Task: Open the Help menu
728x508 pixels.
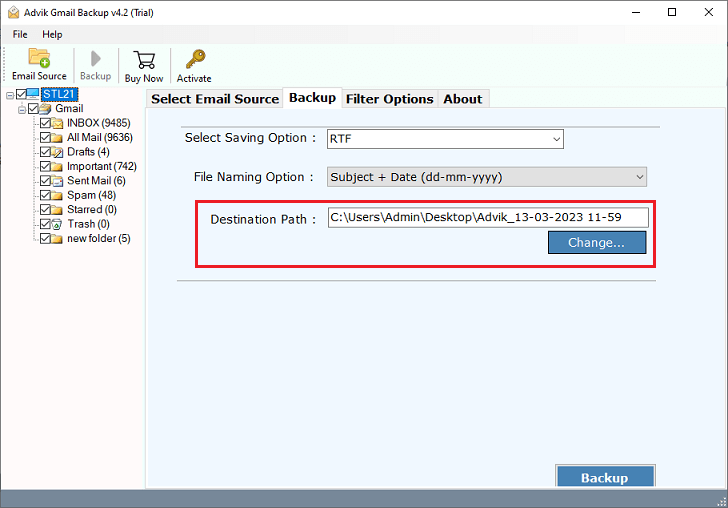Action: click(52, 34)
